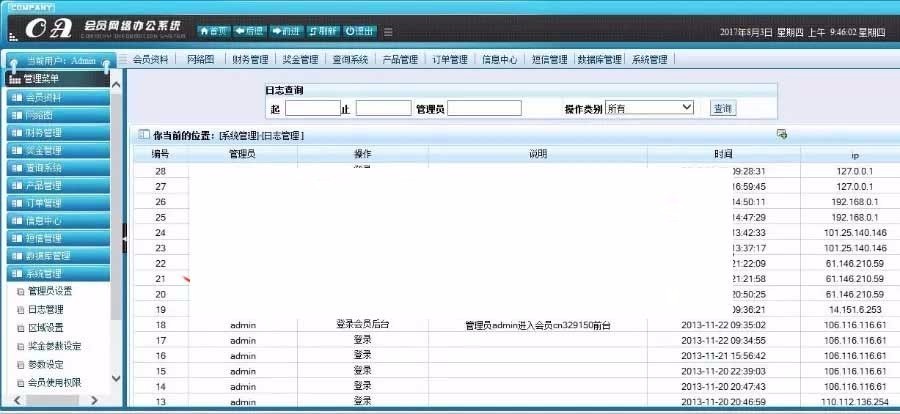The image size is (900, 414).
Task: Click the OA system logo
Action: pyautogui.click(x=49, y=29)
